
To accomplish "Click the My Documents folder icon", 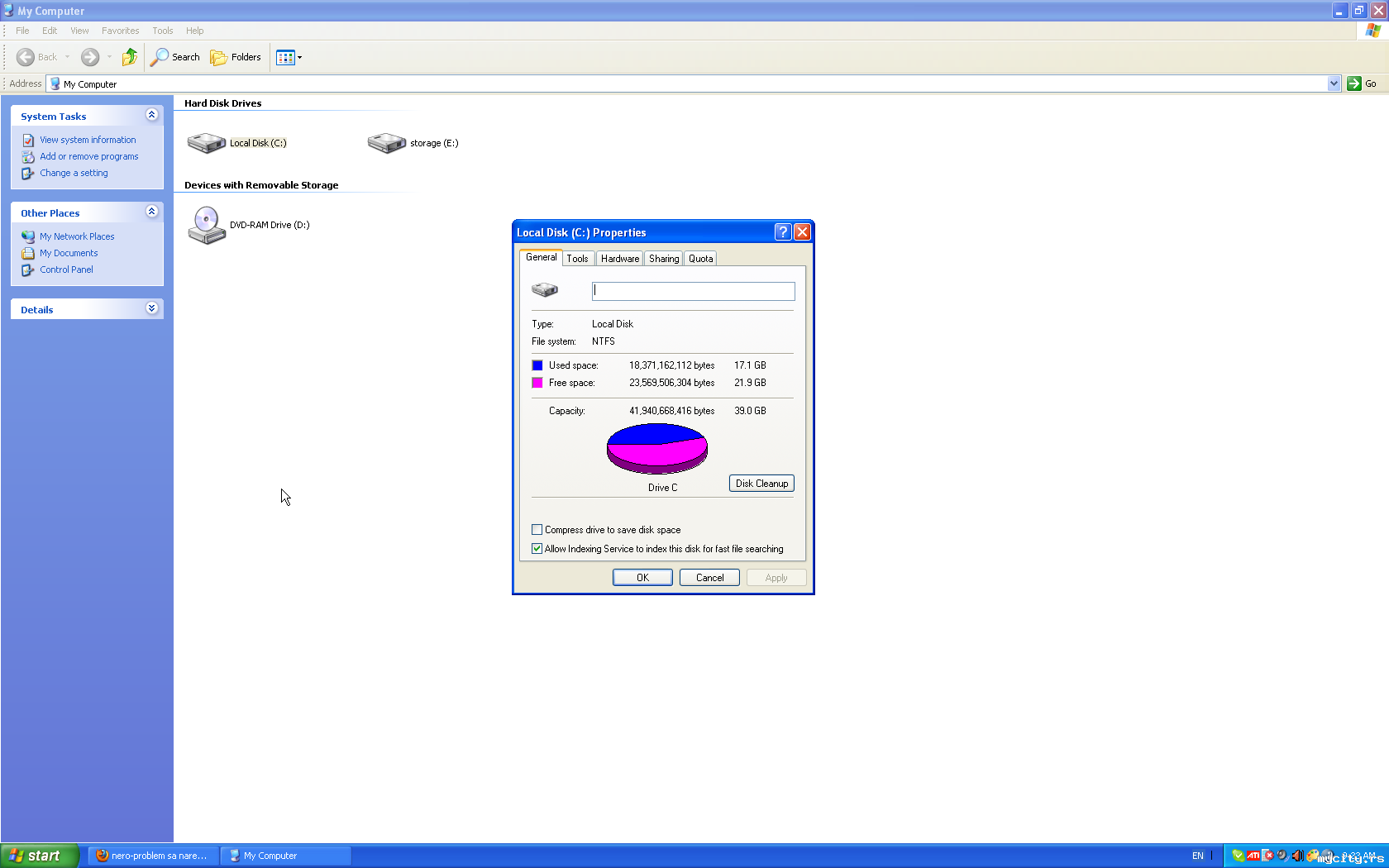I will [28, 253].
